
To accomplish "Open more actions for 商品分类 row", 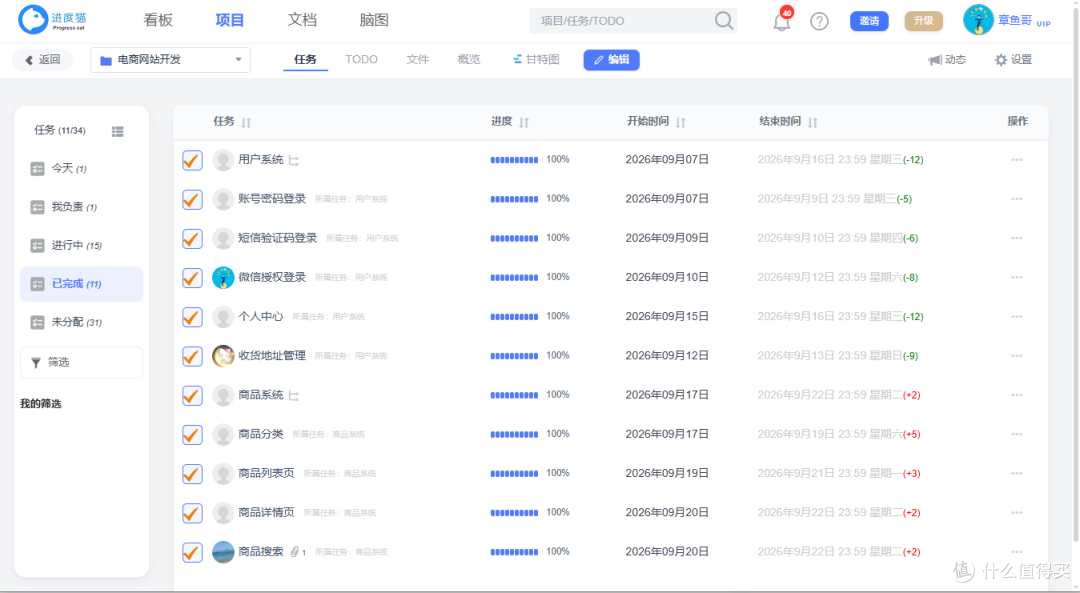I will [1017, 435].
